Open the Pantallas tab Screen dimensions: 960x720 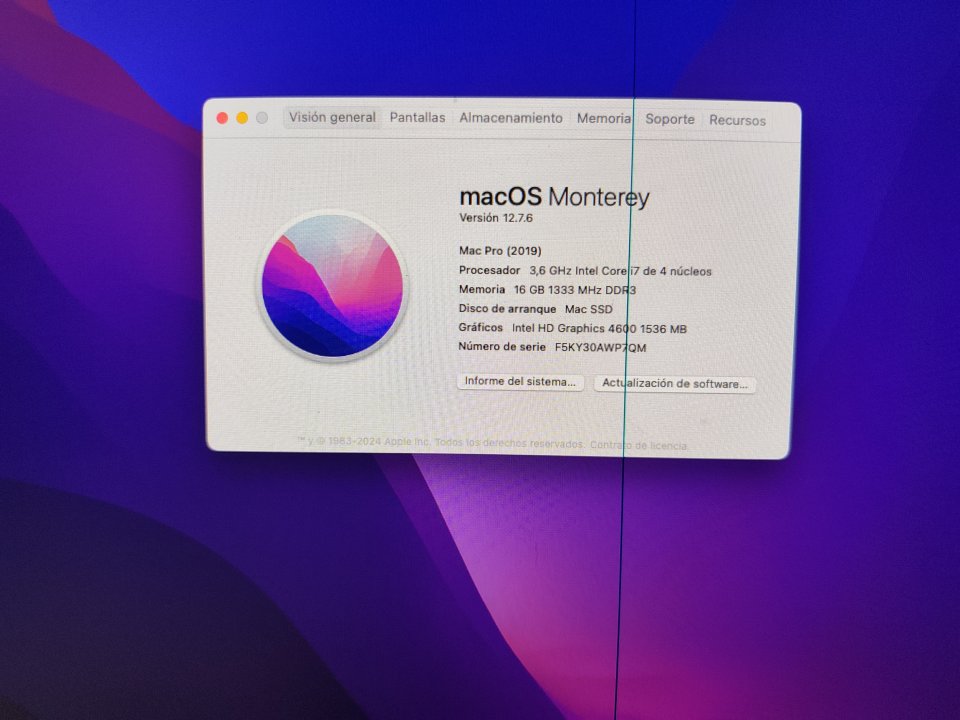click(x=418, y=118)
